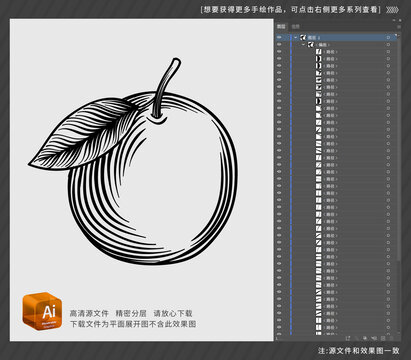
Task: Select the second path thumbnail in the layer list
Action: [x=319, y=59]
